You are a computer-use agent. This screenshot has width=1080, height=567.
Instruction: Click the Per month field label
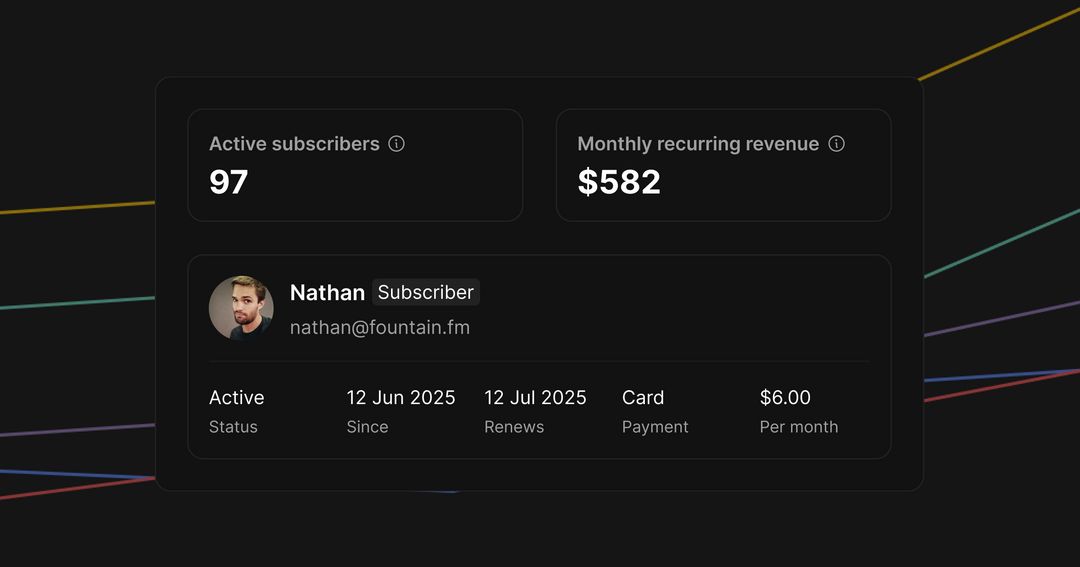click(x=799, y=427)
